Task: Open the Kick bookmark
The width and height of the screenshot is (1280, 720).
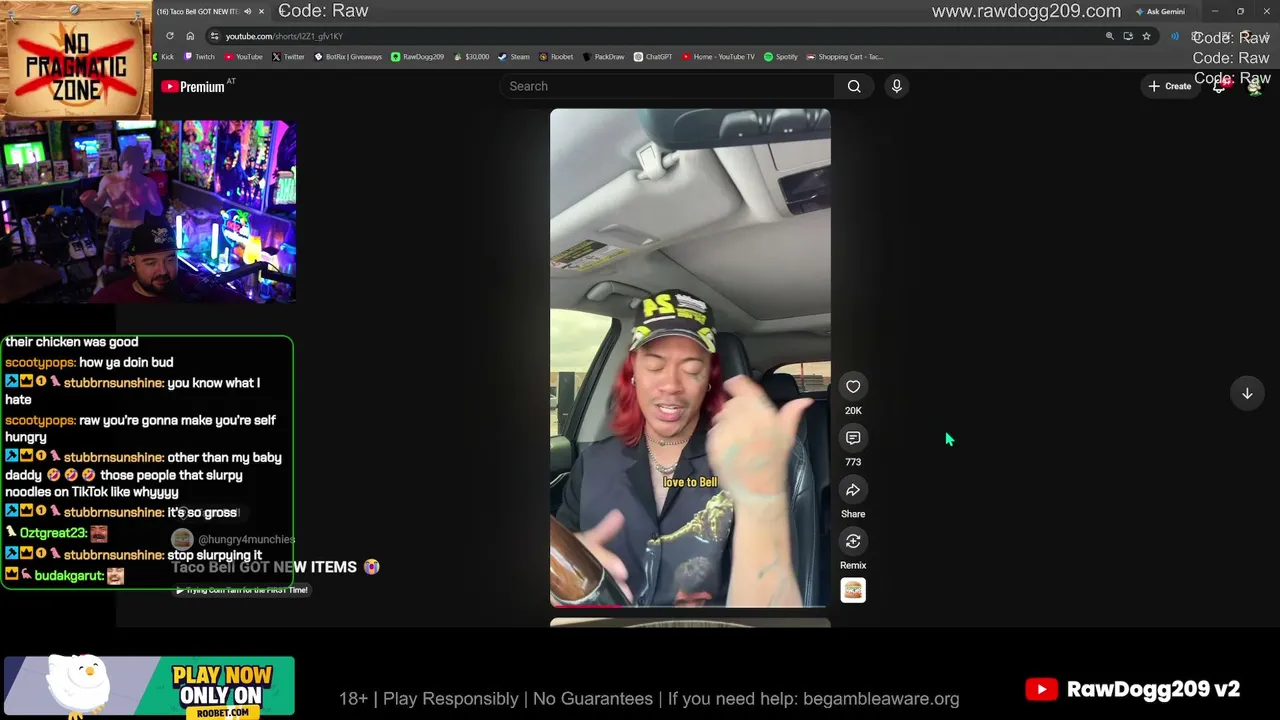Action: (x=163, y=57)
